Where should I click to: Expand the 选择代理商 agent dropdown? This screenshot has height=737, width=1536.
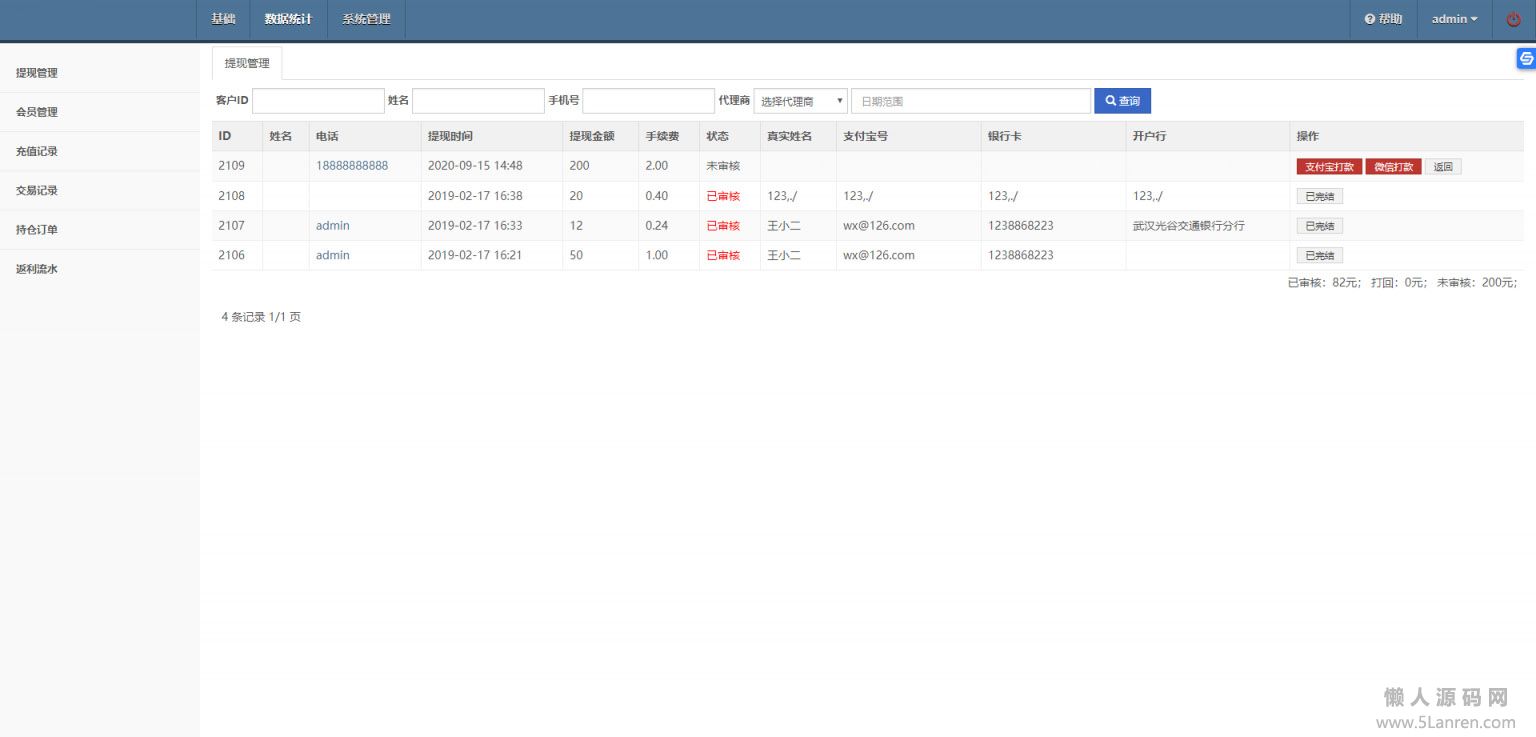(x=800, y=101)
